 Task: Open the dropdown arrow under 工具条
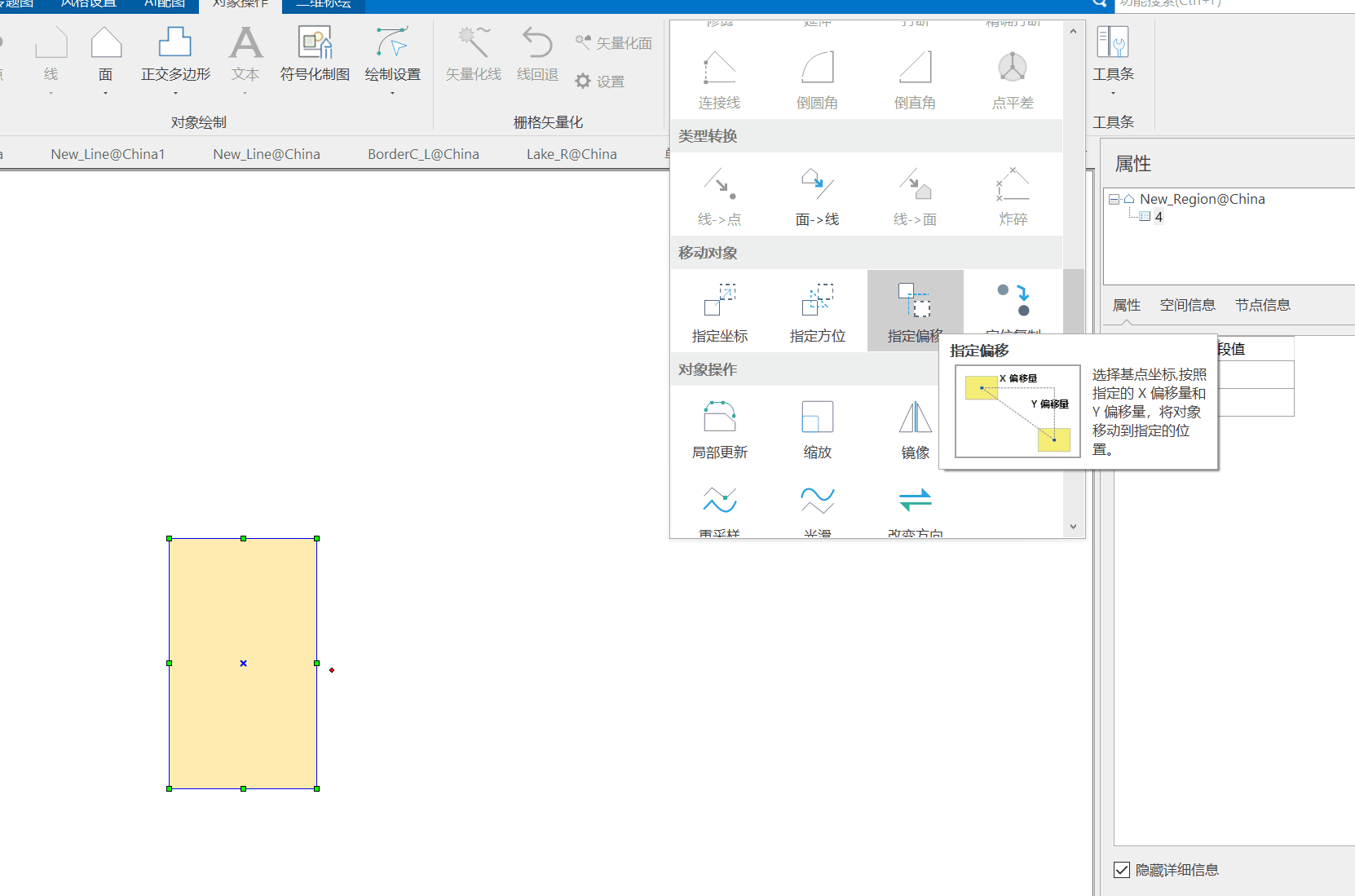1113,94
